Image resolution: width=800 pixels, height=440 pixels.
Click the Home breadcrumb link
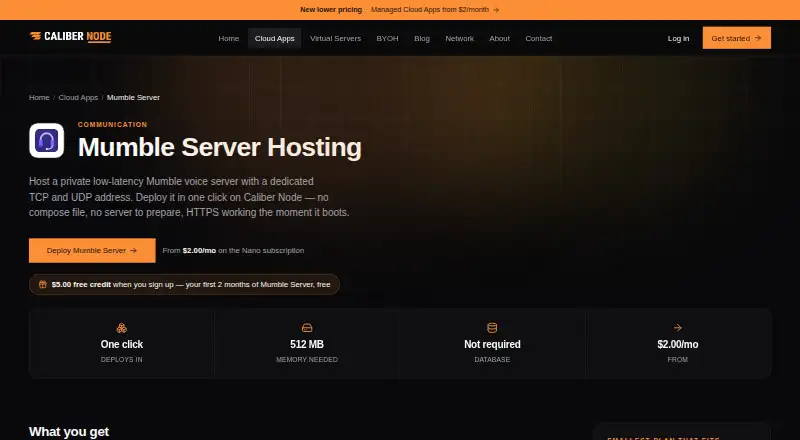[39, 97]
